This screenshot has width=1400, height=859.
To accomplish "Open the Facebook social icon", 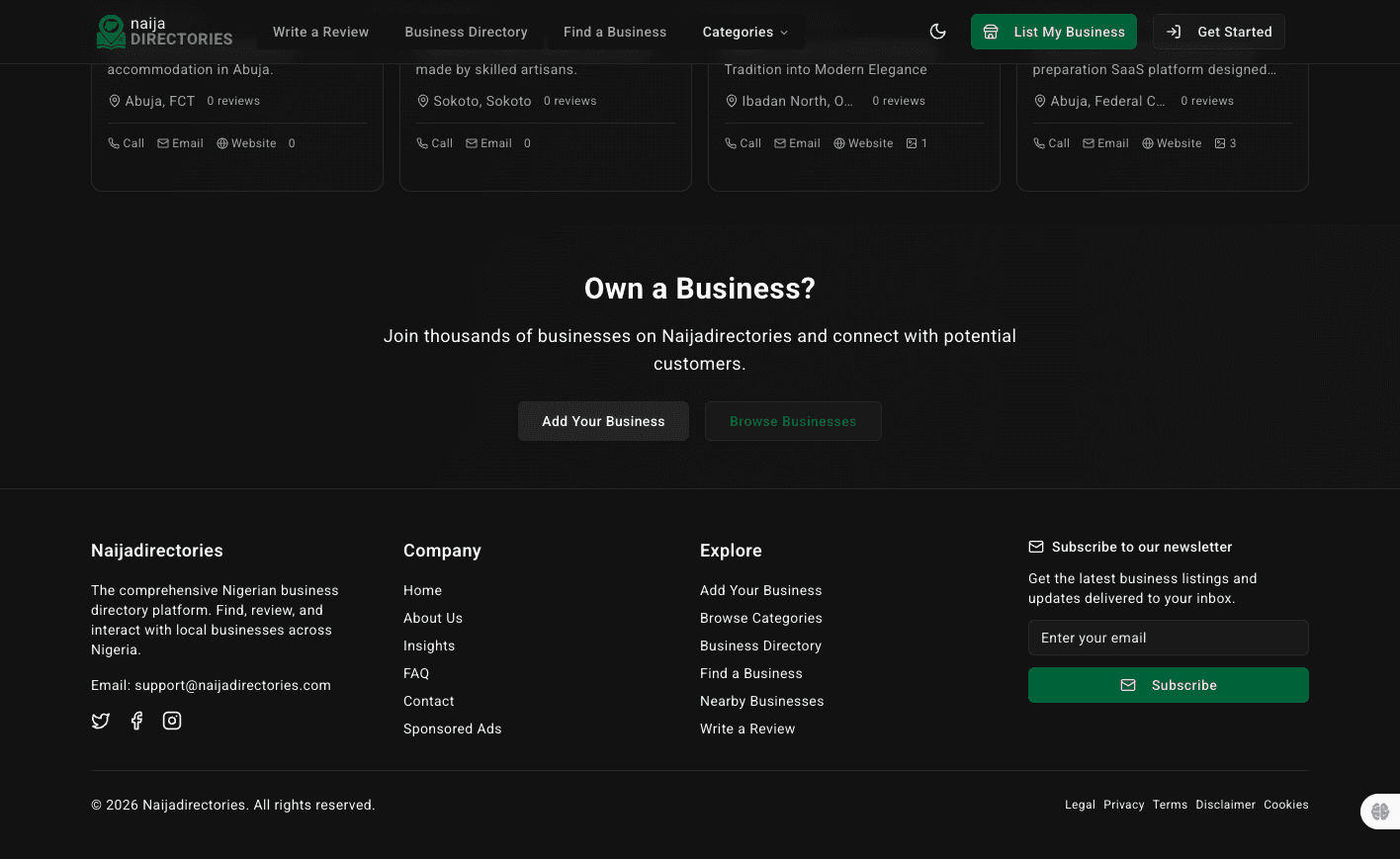I will pos(136,721).
